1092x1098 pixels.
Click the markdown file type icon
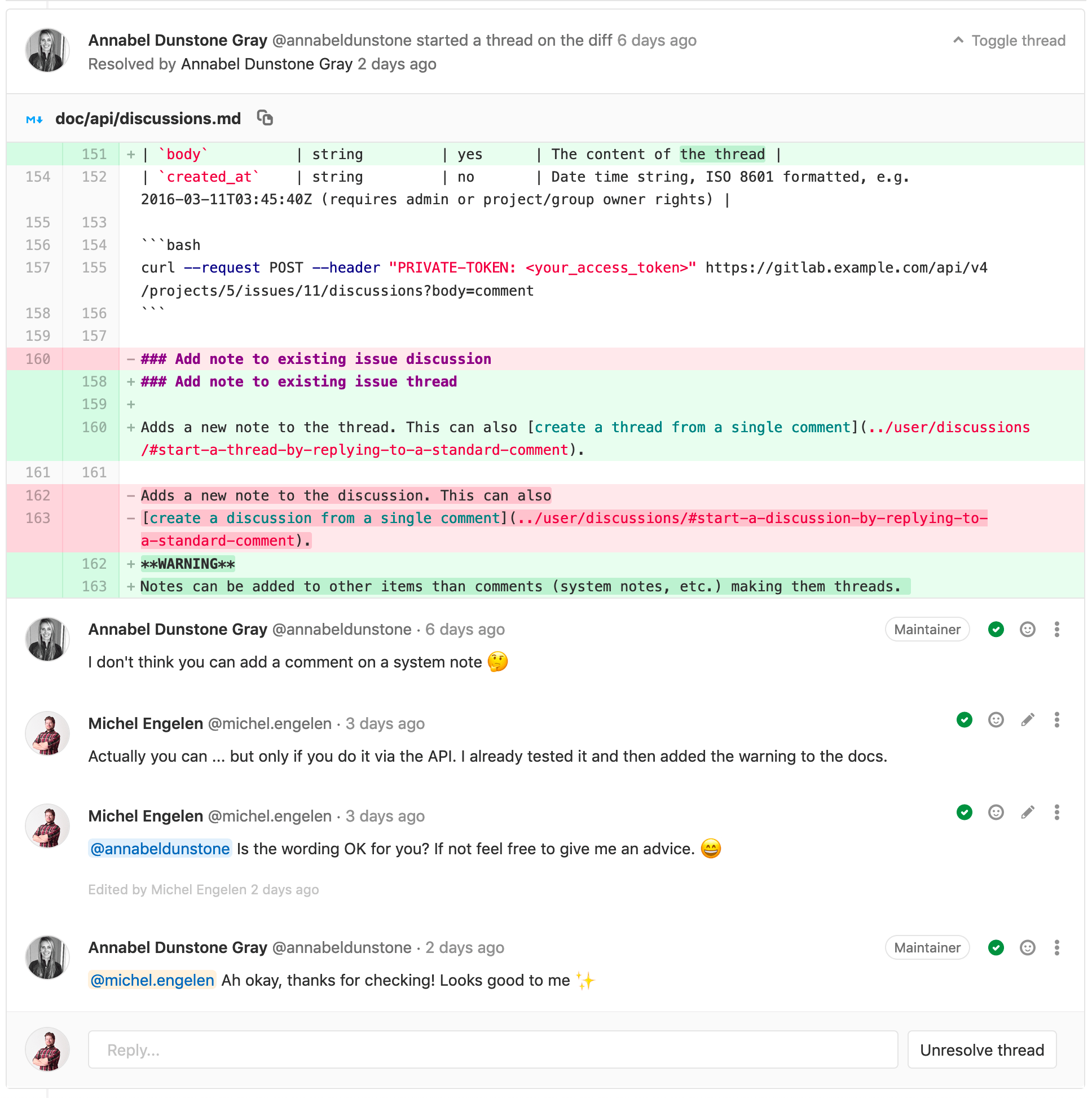[x=34, y=120]
